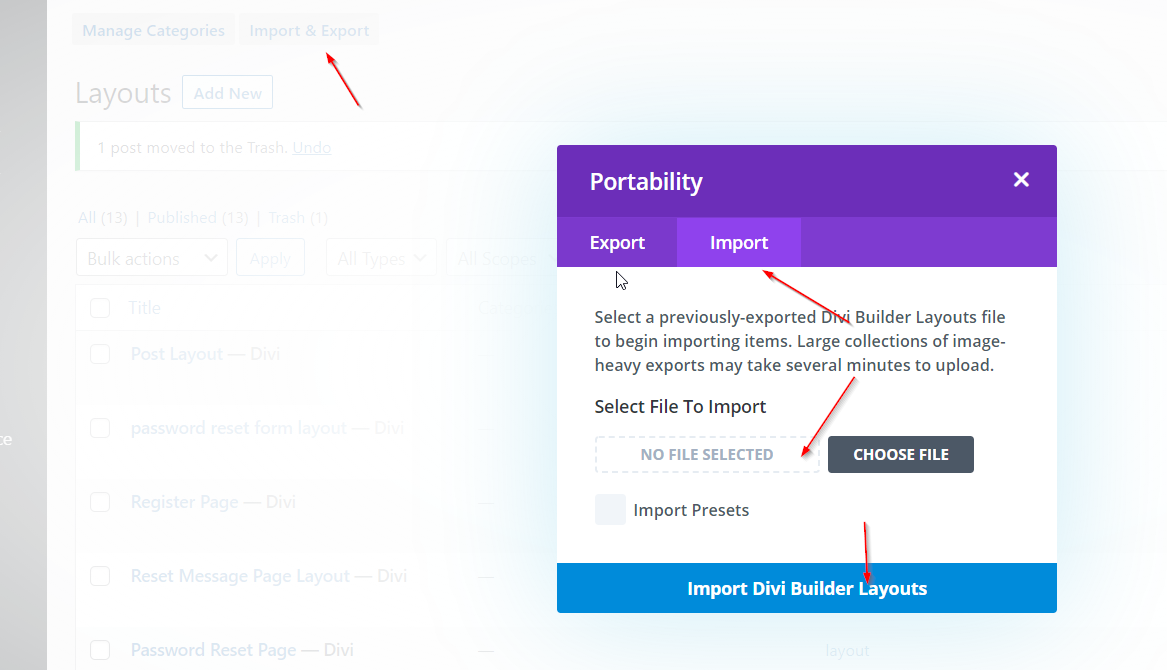Click the No File Selected field

[x=706, y=454]
